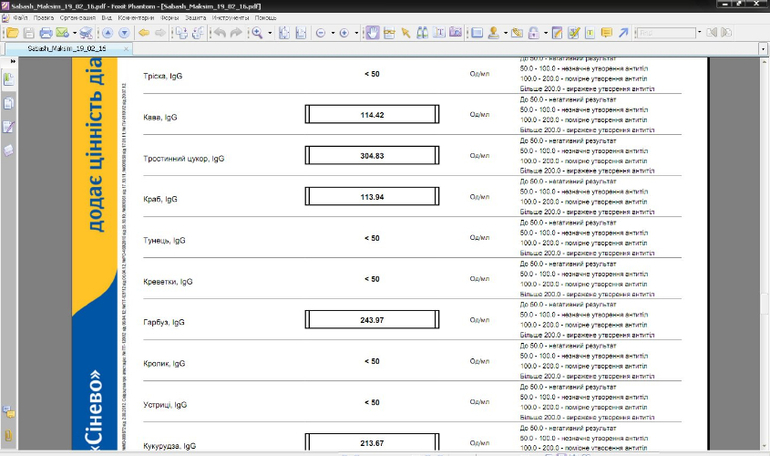Viewport: 770px width, 456px height.
Task: Open the Файл menu
Action: (x=19, y=18)
